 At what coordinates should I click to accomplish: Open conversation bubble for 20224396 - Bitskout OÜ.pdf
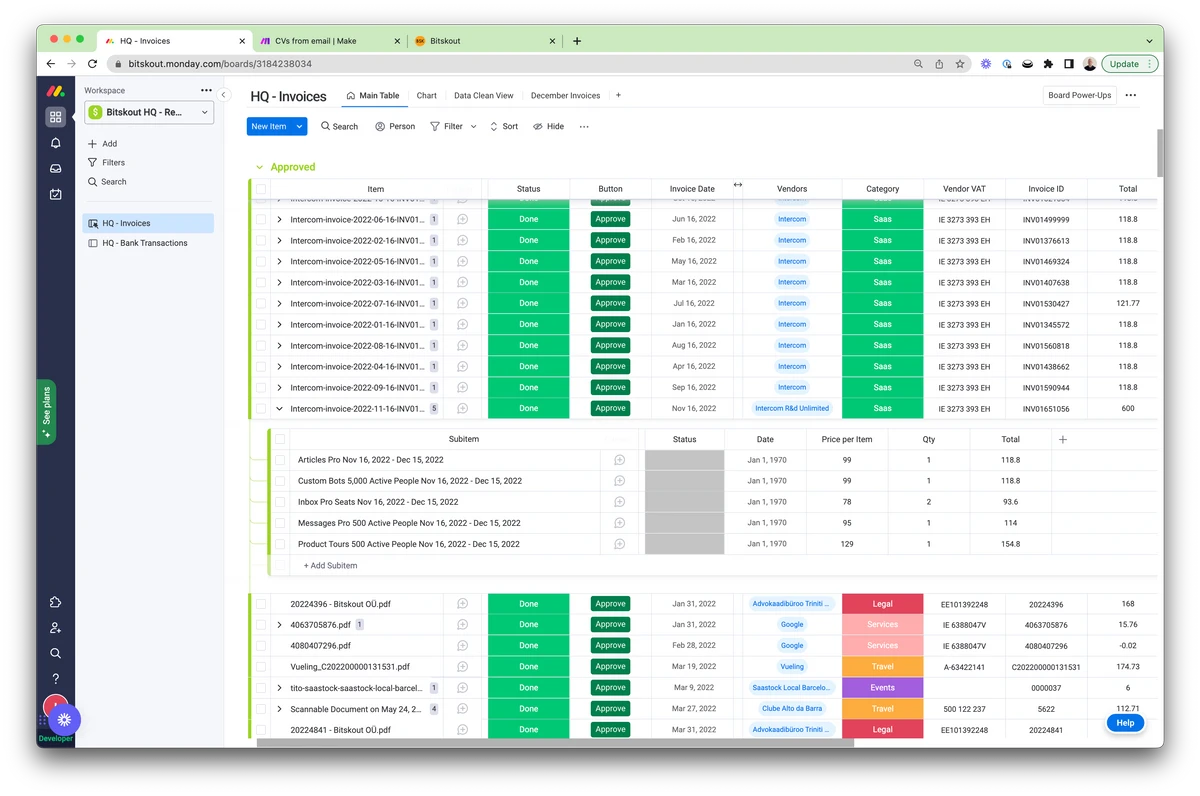pyautogui.click(x=462, y=604)
